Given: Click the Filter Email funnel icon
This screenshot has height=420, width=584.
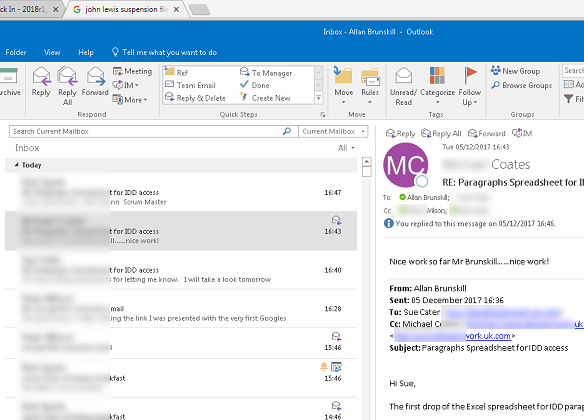Looking at the screenshot, I should tap(568, 99).
